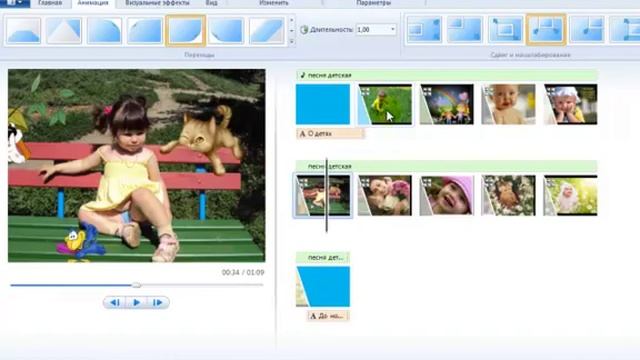The width and height of the screenshot is (640, 360).
Task: Choose the third pan and zoom effect
Action: click(505, 29)
